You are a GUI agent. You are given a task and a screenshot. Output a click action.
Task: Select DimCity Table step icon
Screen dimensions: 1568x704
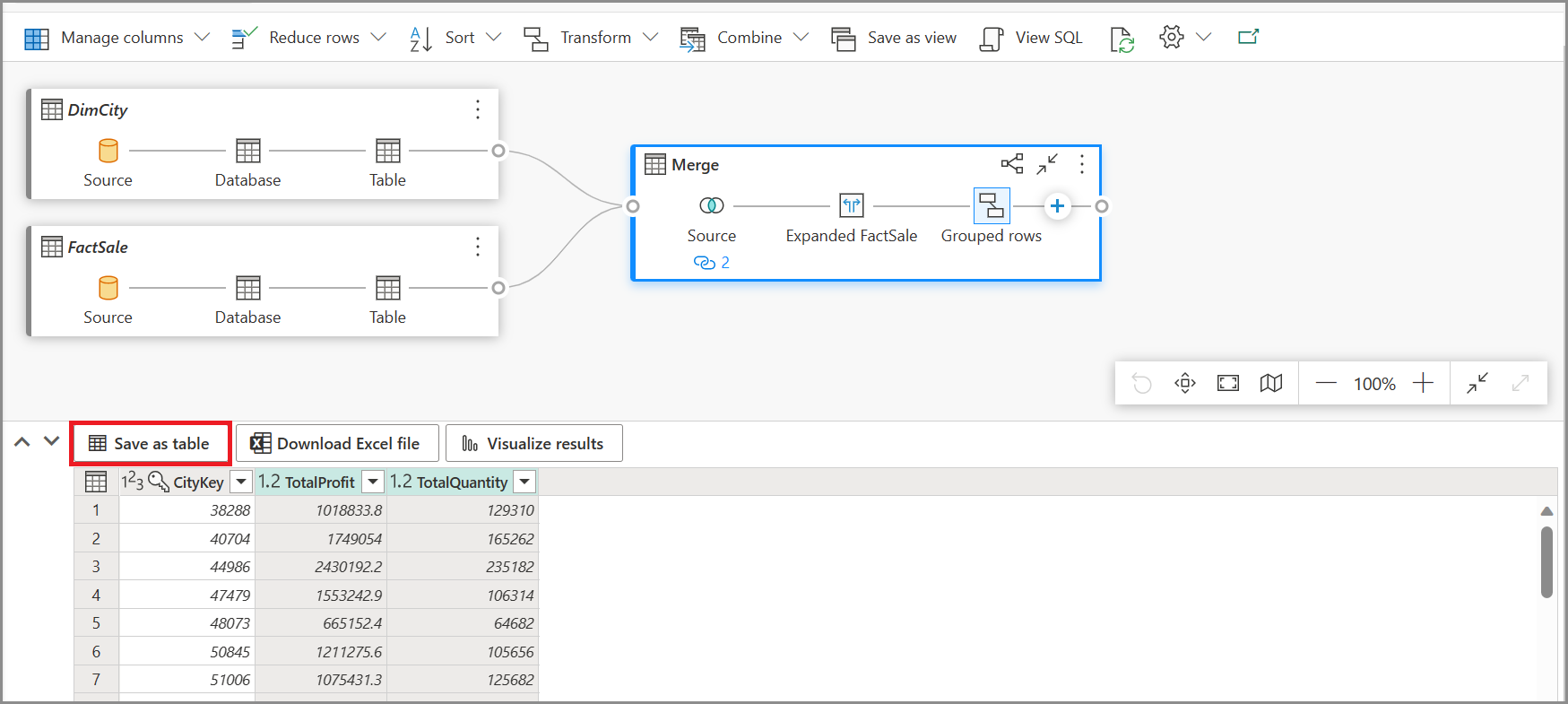click(x=387, y=151)
